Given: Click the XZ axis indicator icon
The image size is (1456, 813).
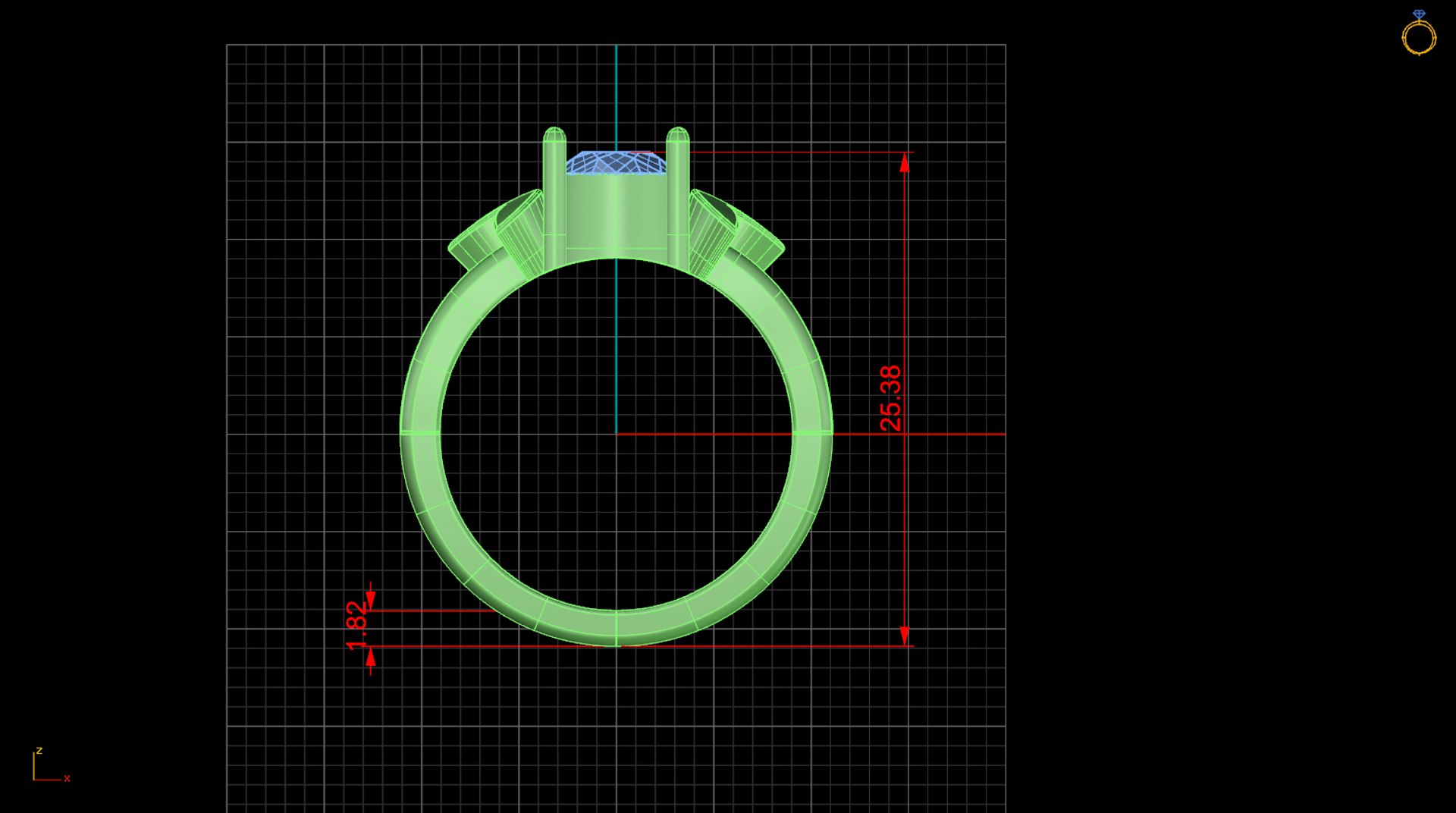Looking at the screenshot, I should [x=51, y=764].
